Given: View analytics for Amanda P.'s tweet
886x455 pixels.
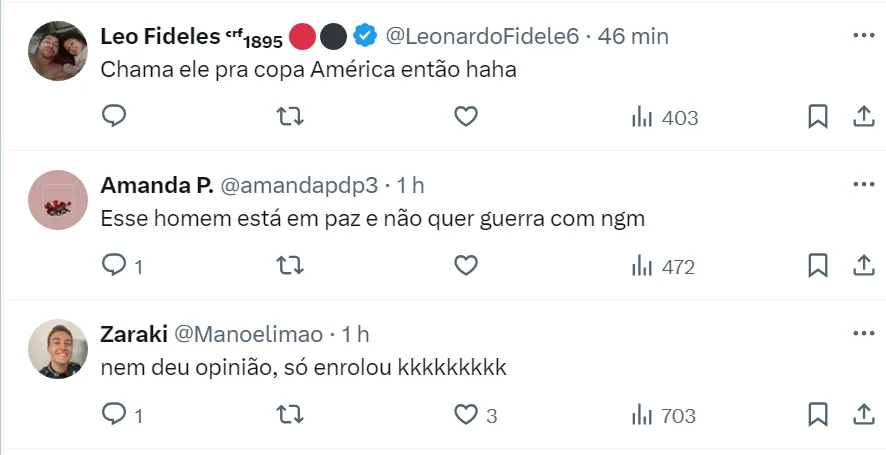Looking at the screenshot, I should pyautogui.click(x=663, y=267).
